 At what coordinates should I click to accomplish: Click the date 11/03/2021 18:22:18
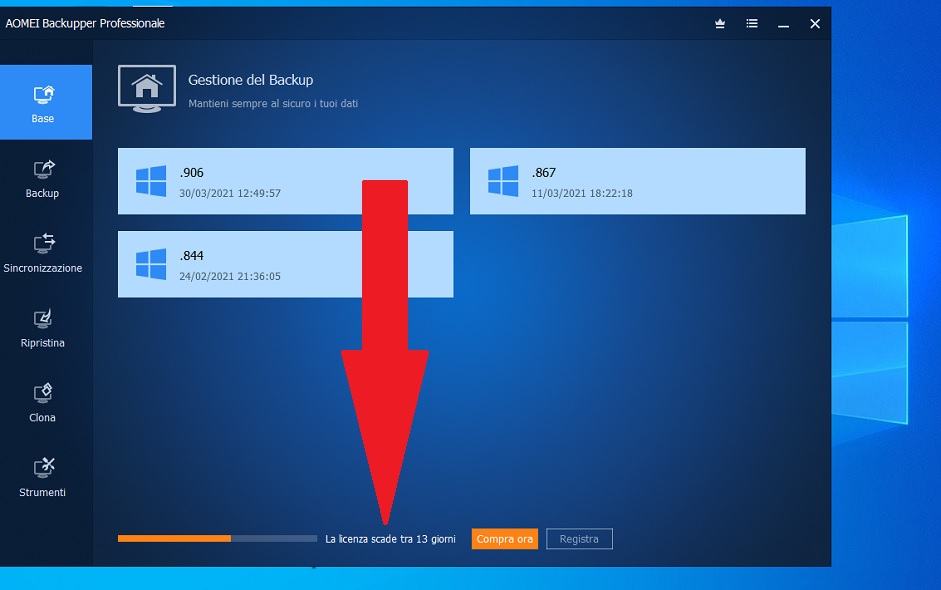582,193
